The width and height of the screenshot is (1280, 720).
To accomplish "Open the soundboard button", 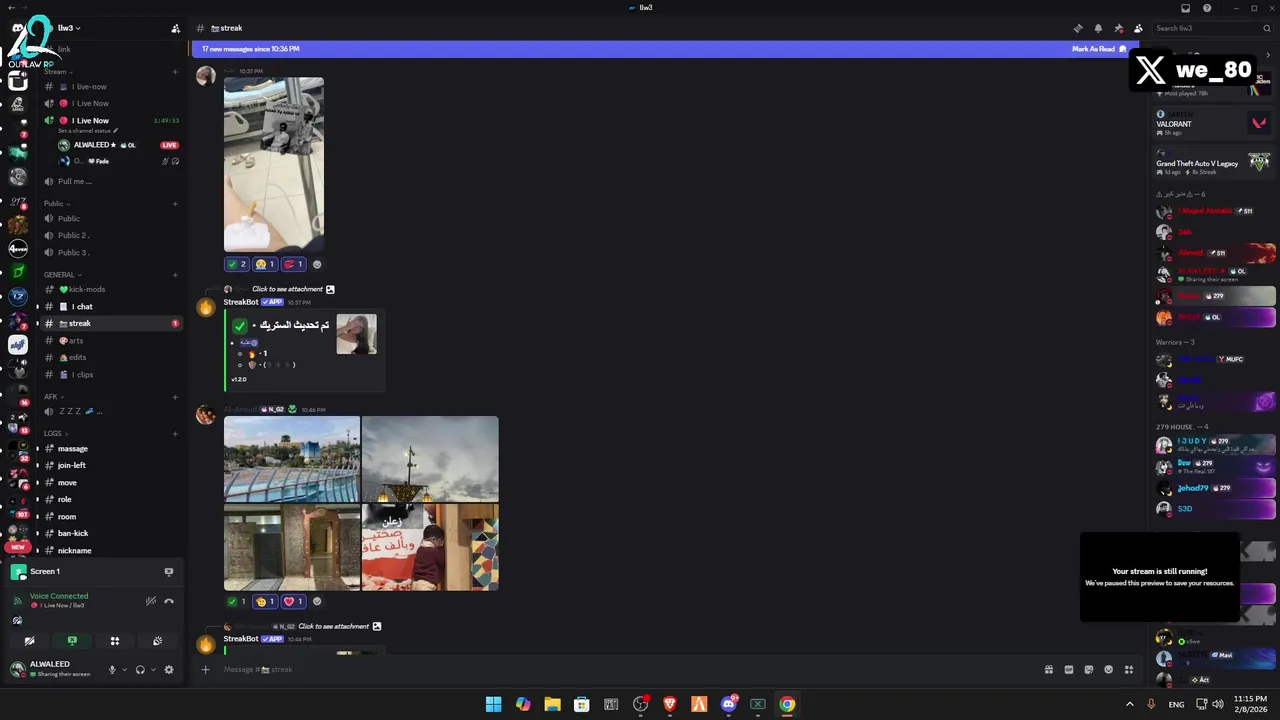I will [157, 641].
